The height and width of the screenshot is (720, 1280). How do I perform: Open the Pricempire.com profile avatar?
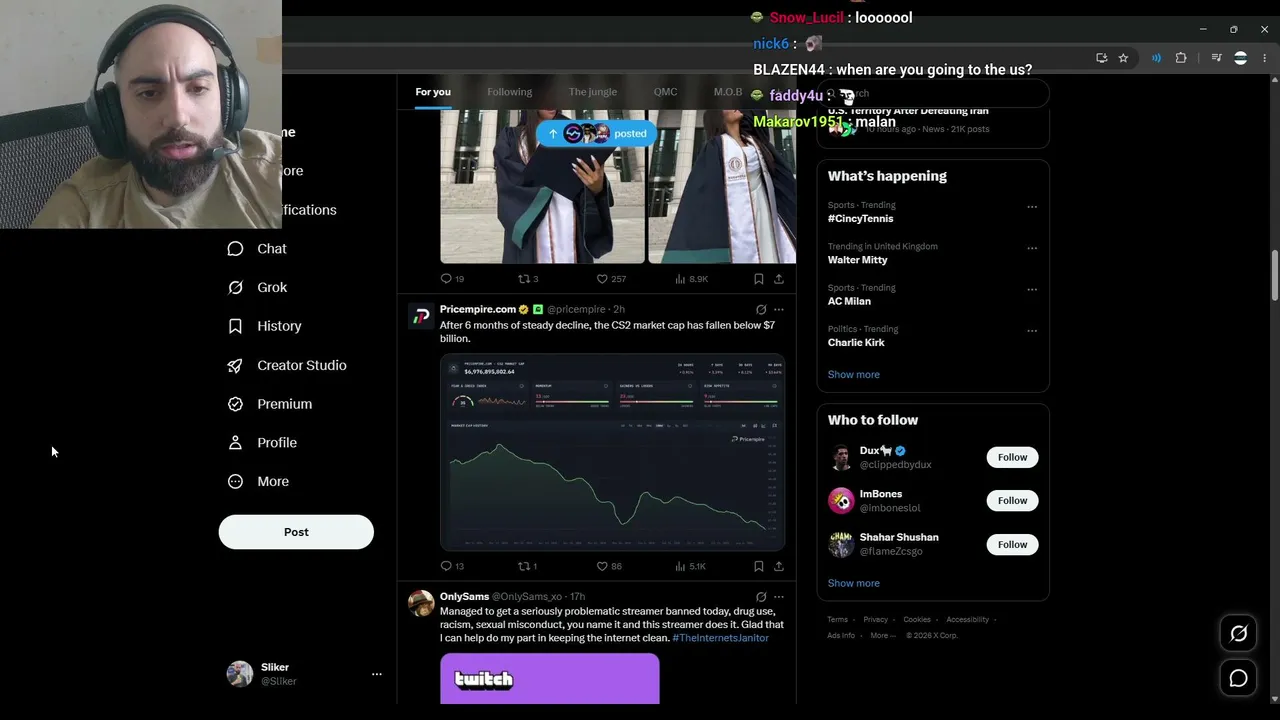(x=421, y=316)
